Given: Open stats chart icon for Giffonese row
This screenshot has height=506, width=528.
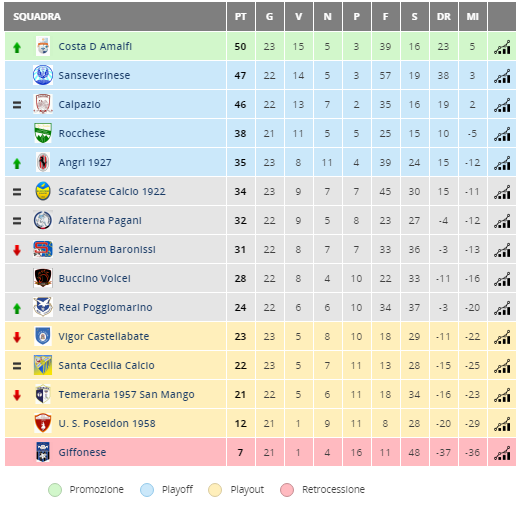Looking at the screenshot, I should 502,453.
